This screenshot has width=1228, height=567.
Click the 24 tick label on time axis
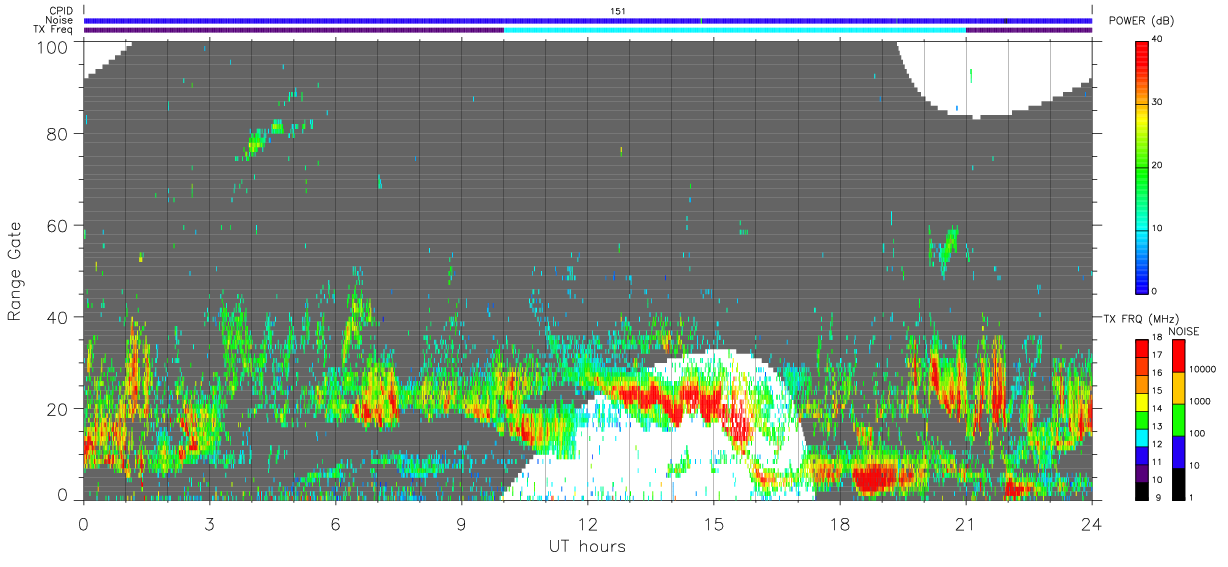[x=1091, y=523]
